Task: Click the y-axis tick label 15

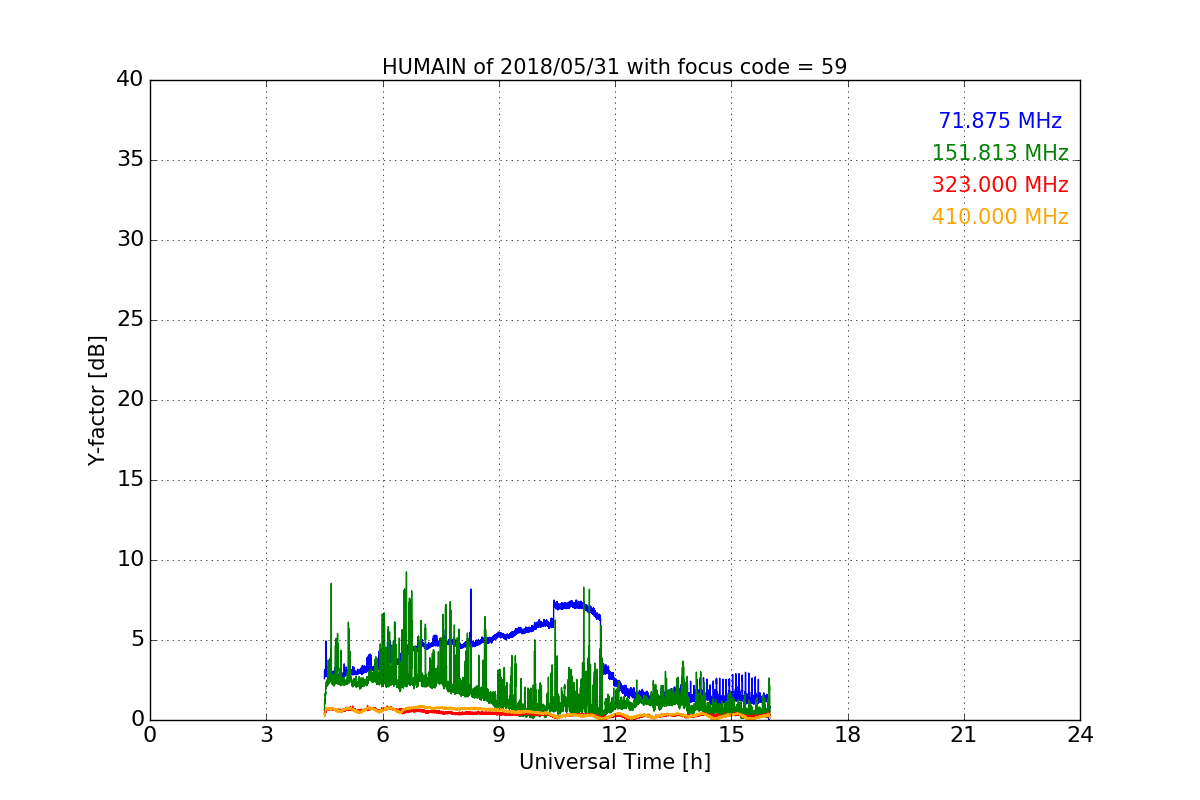Action: click(x=129, y=480)
